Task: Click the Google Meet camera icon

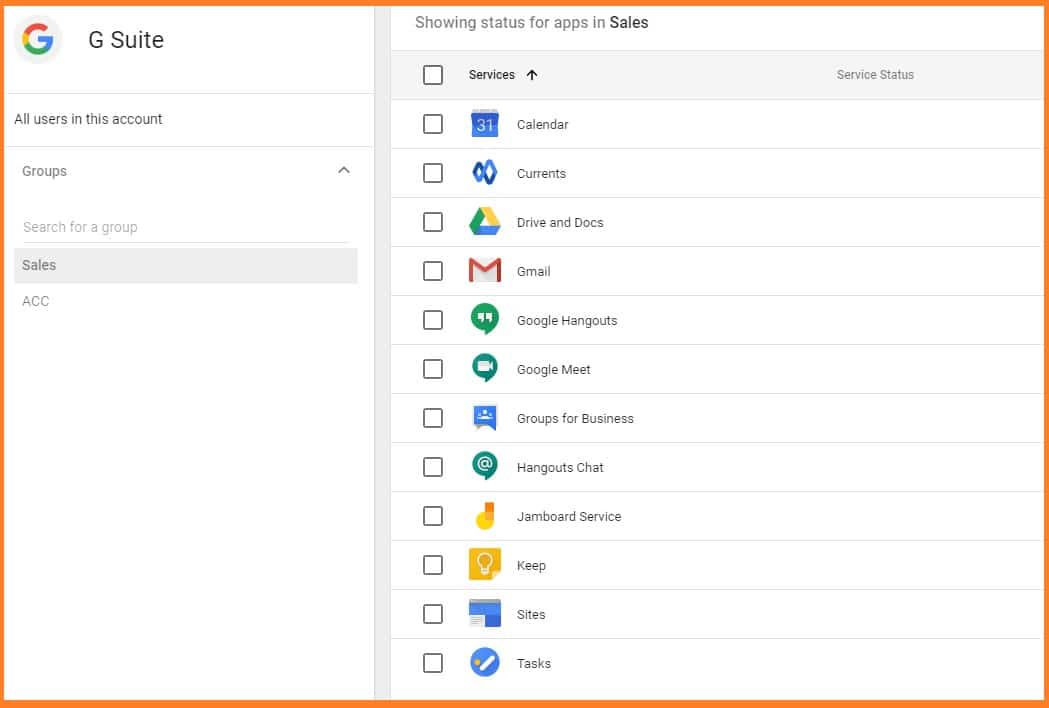Action: click(485, 369)
